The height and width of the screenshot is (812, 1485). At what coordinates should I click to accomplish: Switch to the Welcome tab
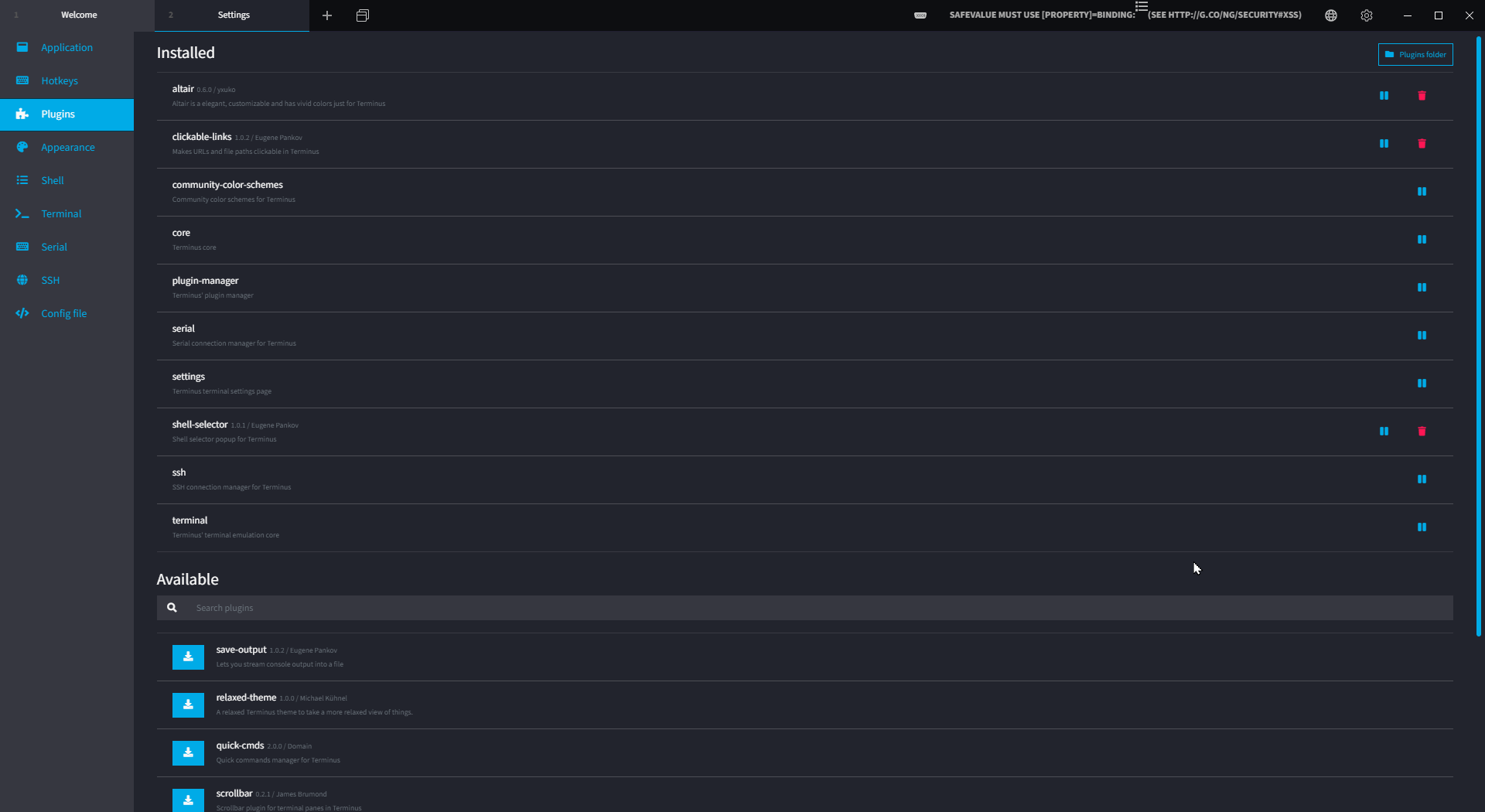pyautogui.click(x=78, y=15)
